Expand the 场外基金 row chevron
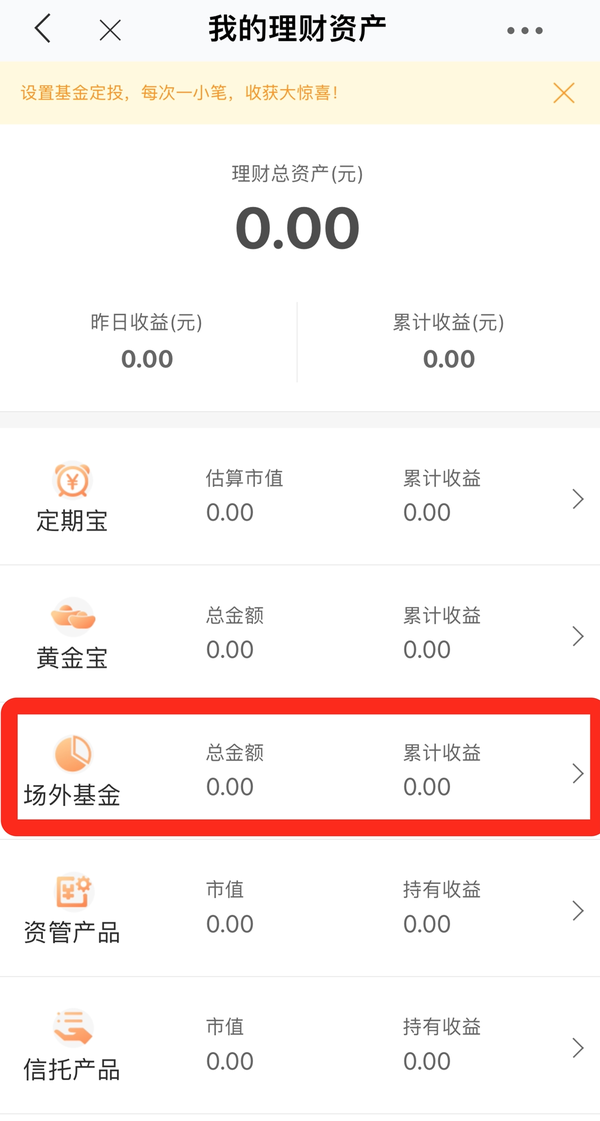 click(579, 773)
